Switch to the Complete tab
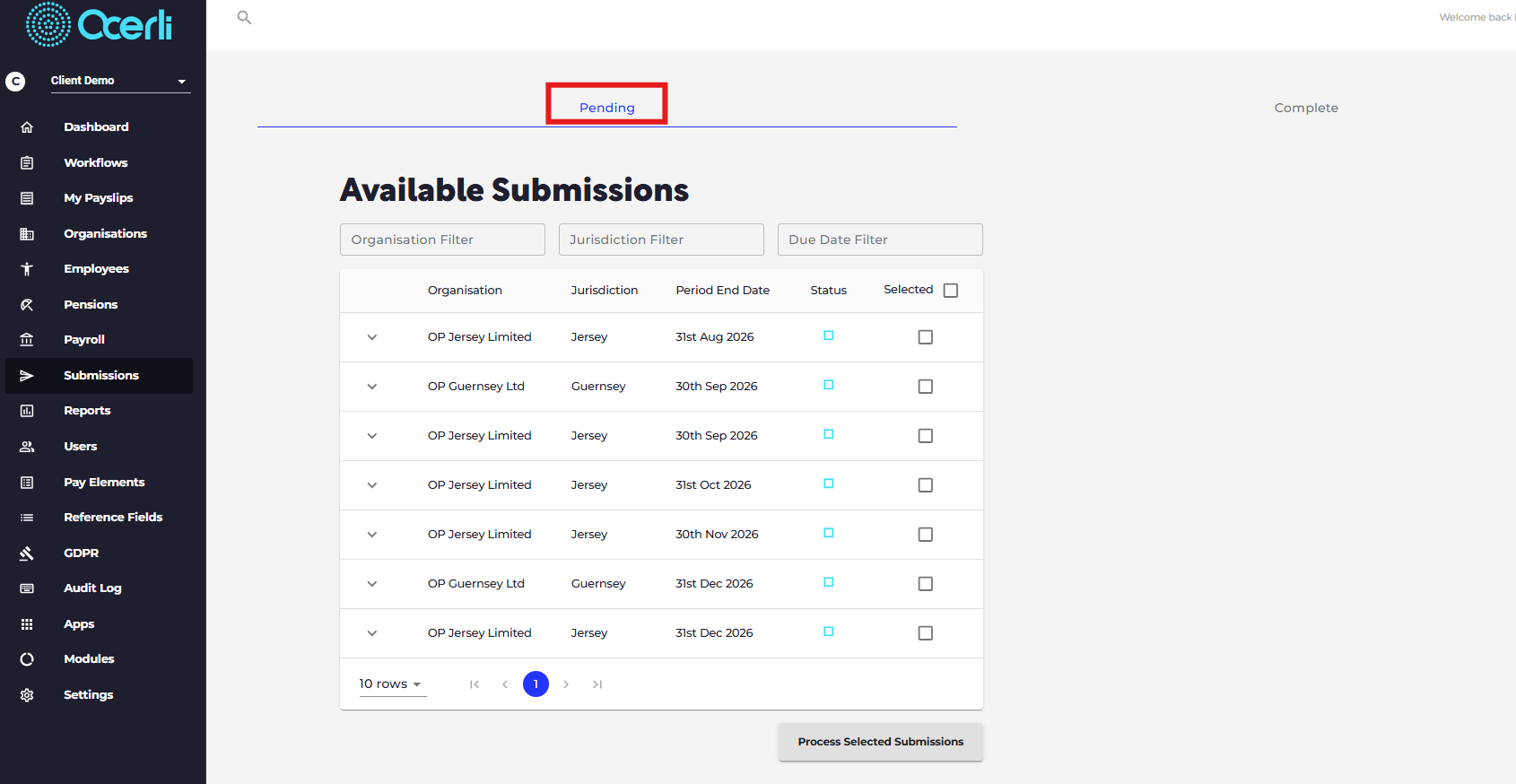The width and height of the screenshot is (1516, 784). [x=1306, y=108]
